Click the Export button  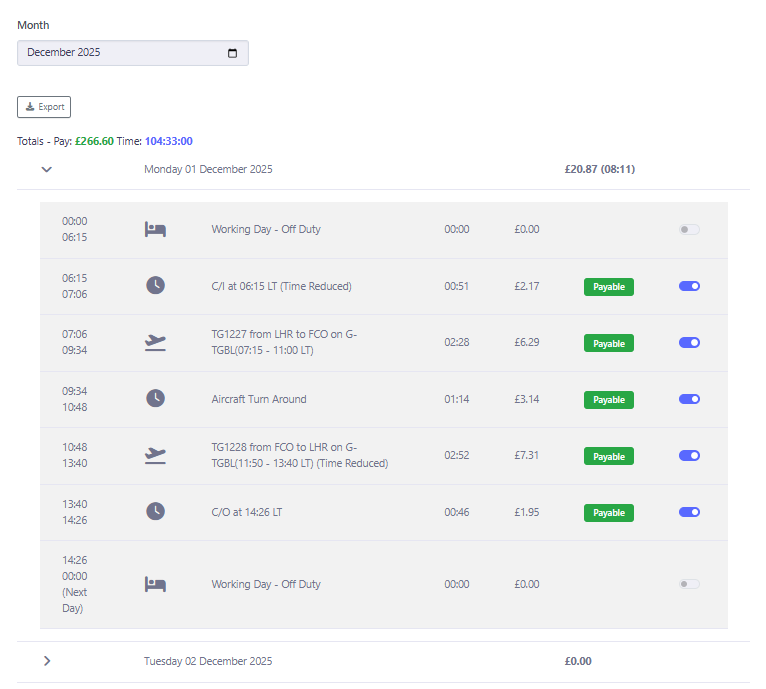tap(44, 107)
